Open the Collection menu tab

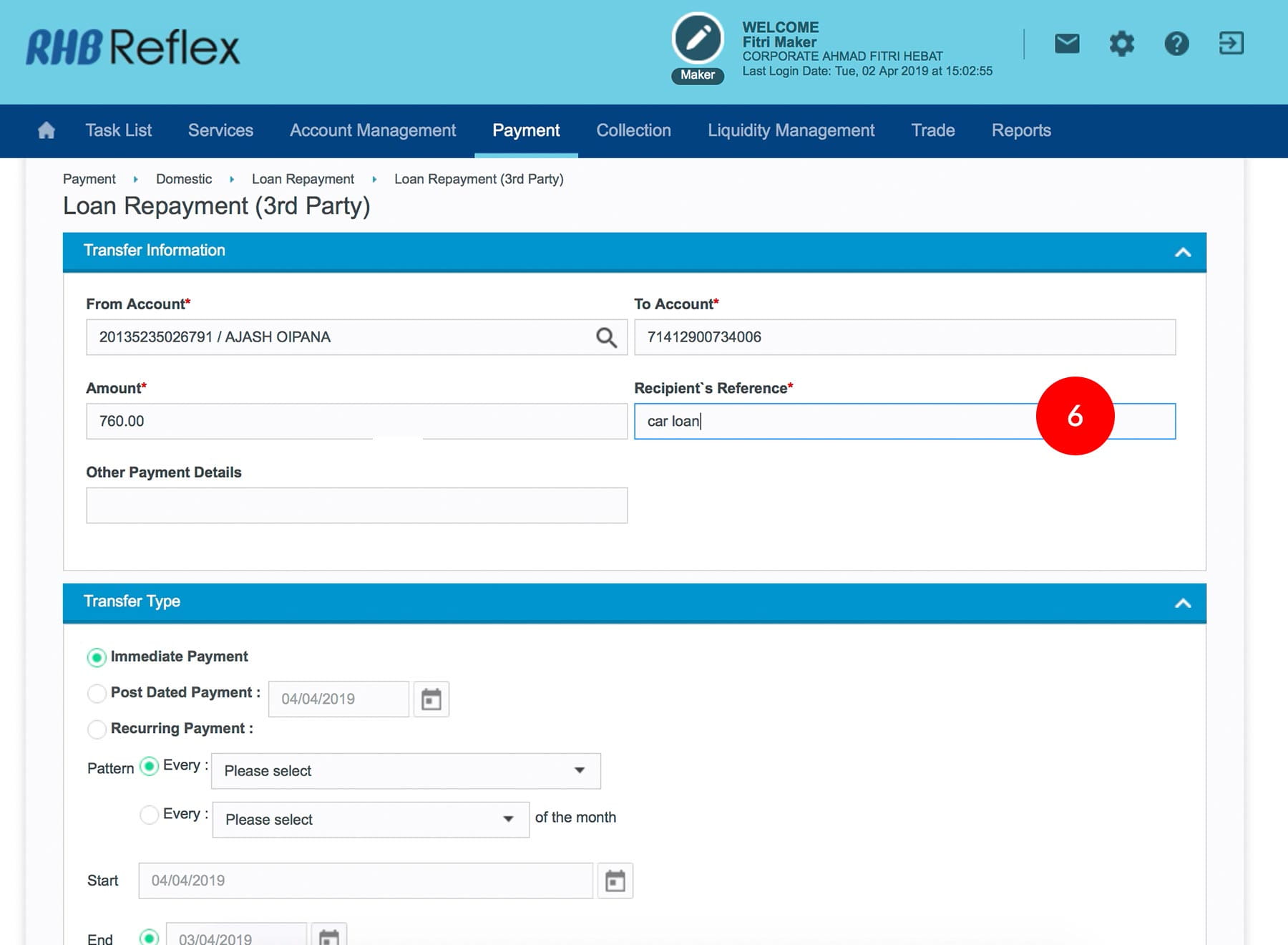pos(633,130)
